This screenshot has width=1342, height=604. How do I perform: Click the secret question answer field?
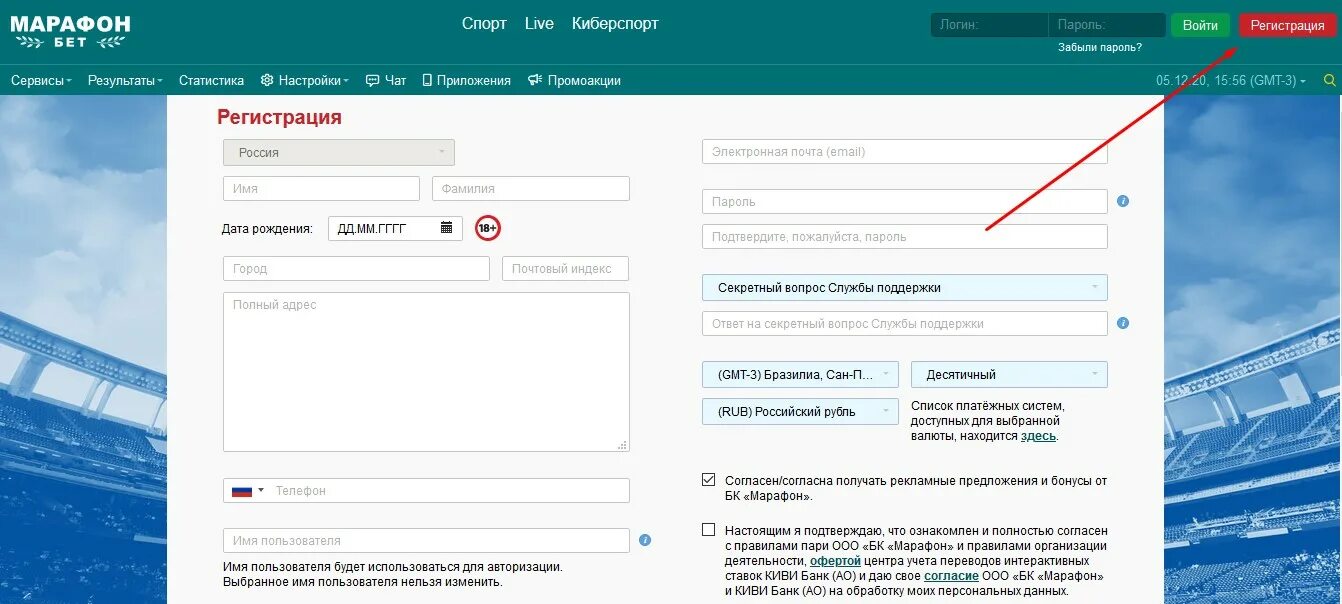click(905, 324)
